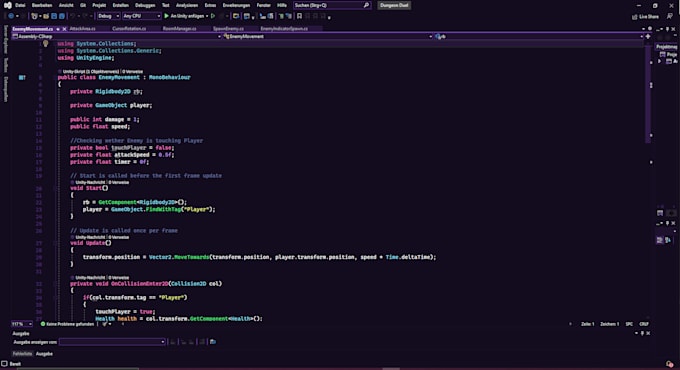Click the split editor icon beside member dropdown
680x370 pixels.
point(648,36)
